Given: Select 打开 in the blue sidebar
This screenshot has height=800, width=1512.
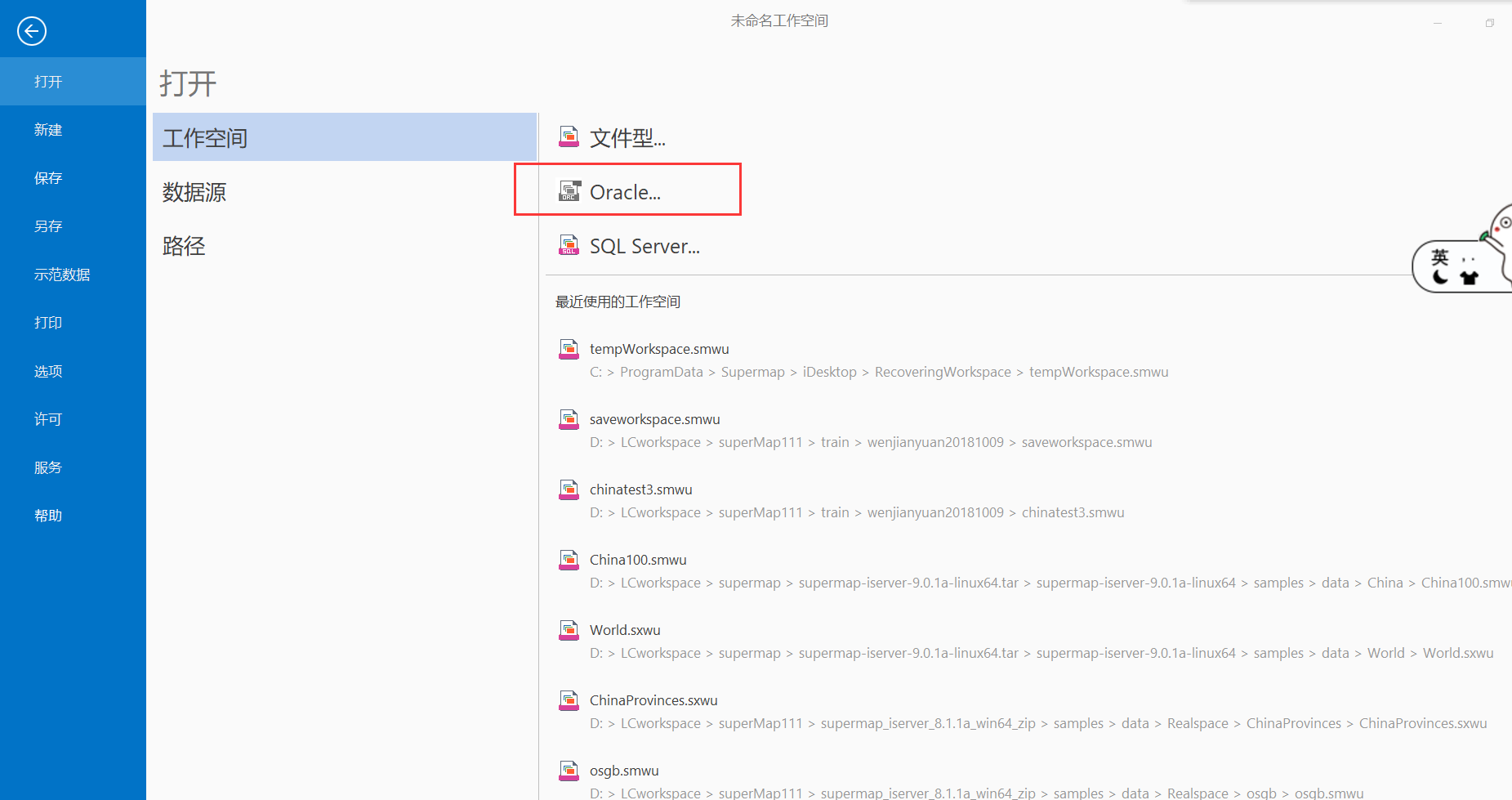Looking at the screenshot, I should coord(73,82).
